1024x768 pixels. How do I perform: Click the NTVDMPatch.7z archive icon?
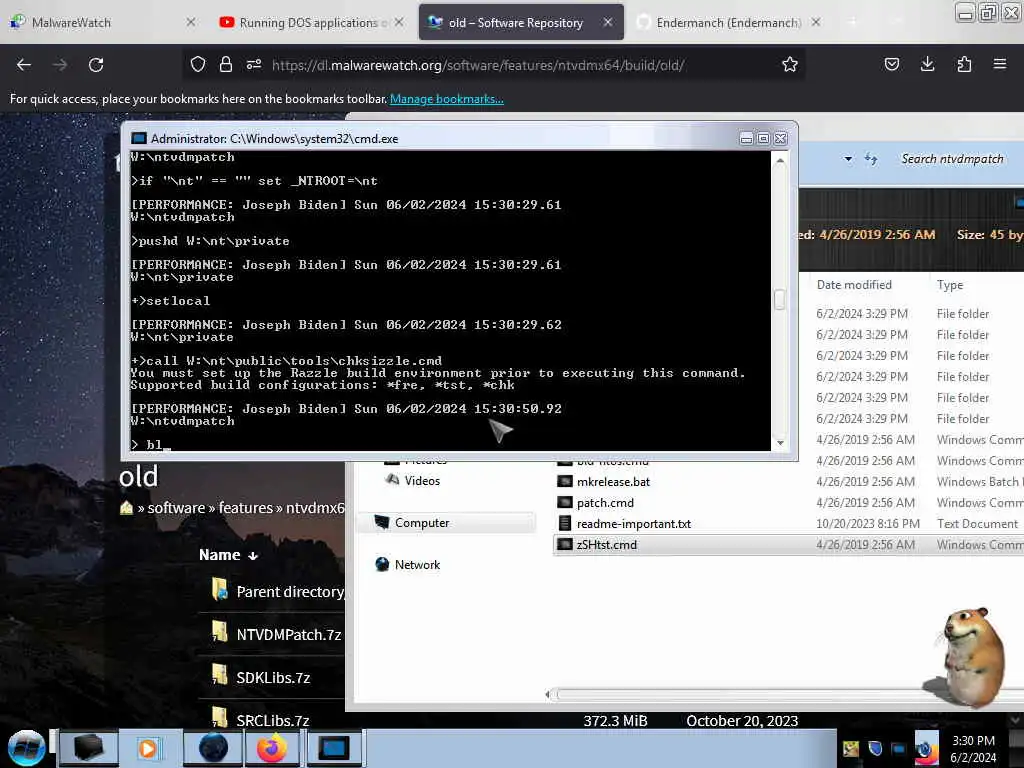pos(219,632)
